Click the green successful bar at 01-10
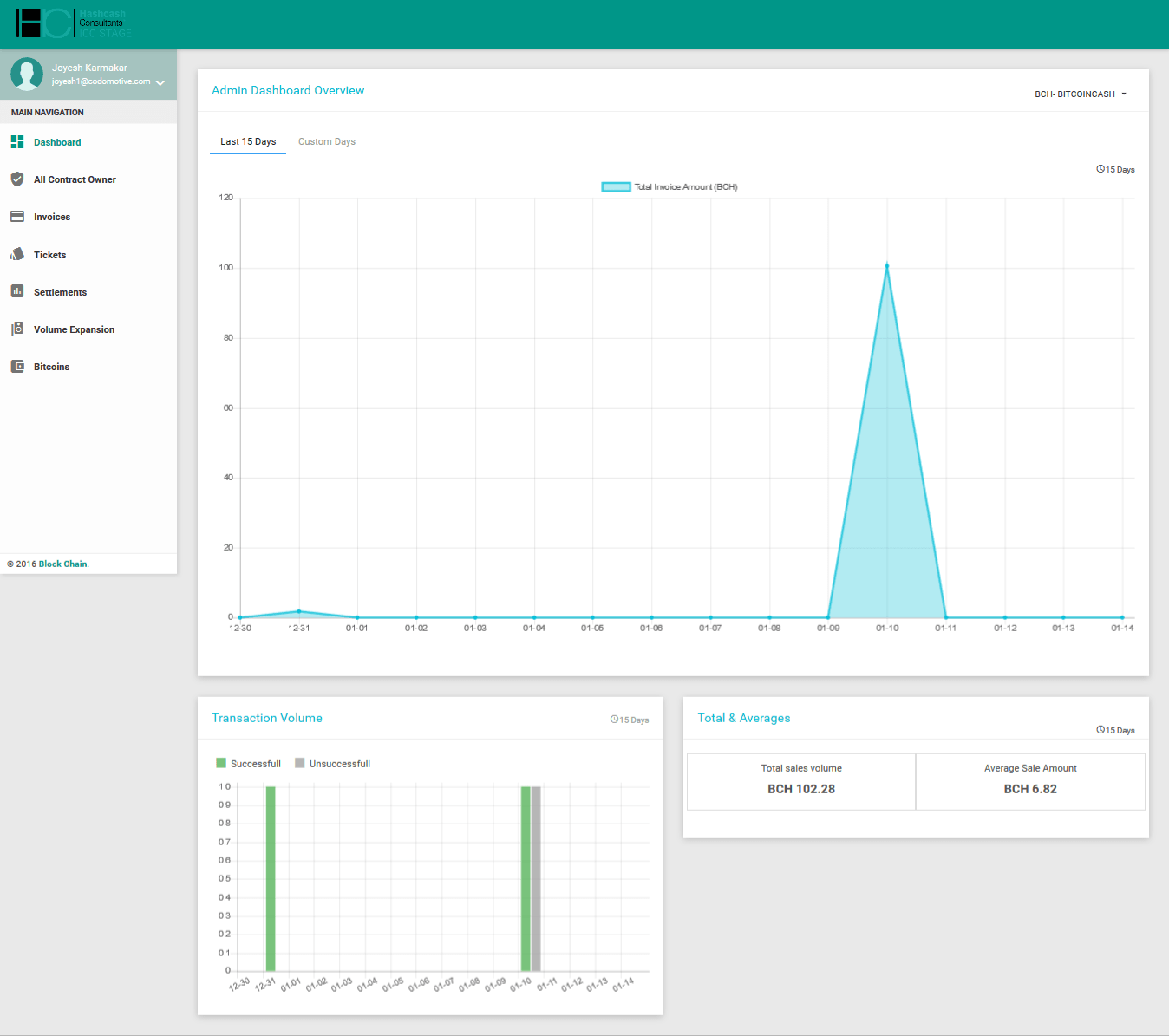Viewport: 1169px width, 1036px height. coord(526,878)
